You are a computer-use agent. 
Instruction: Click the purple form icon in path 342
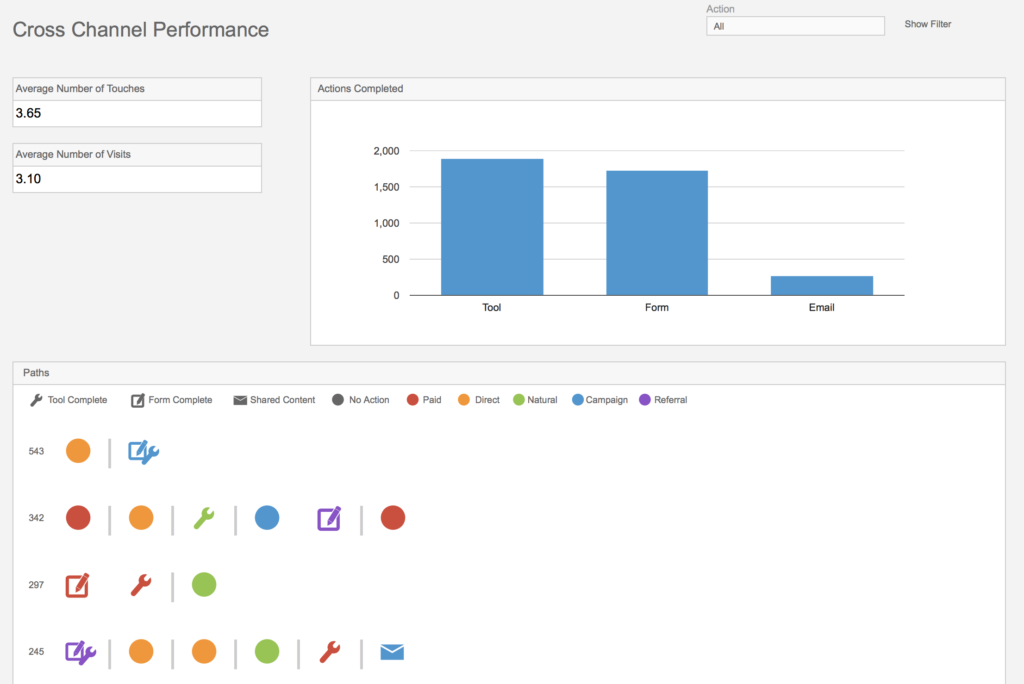tap(329, 518)
